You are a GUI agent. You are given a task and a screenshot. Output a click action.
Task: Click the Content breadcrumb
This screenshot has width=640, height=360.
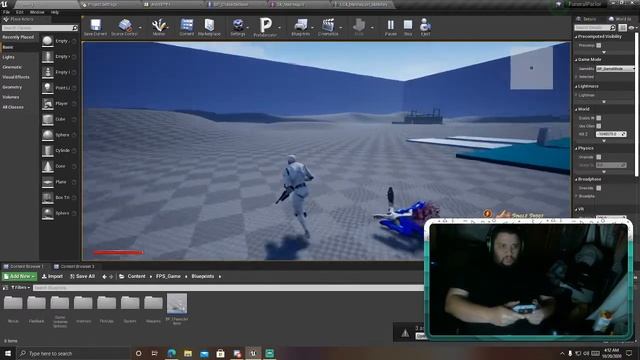(136, 277)
